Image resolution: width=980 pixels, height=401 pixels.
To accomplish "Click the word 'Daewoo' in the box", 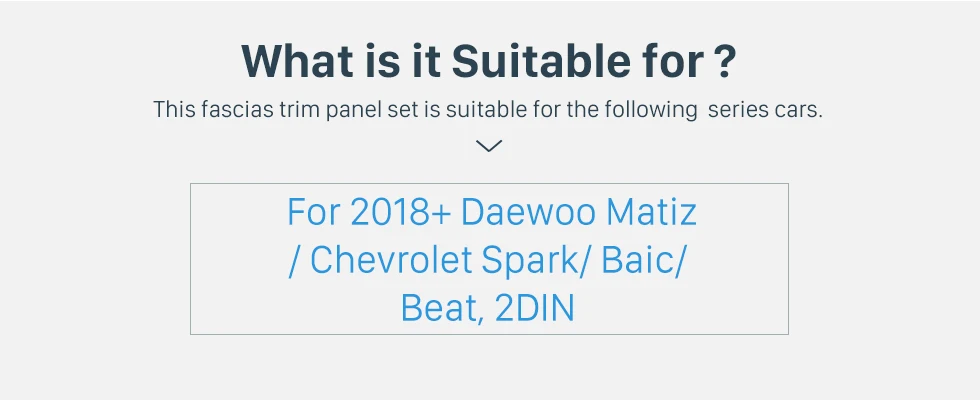I will click(x=524, y=212).
